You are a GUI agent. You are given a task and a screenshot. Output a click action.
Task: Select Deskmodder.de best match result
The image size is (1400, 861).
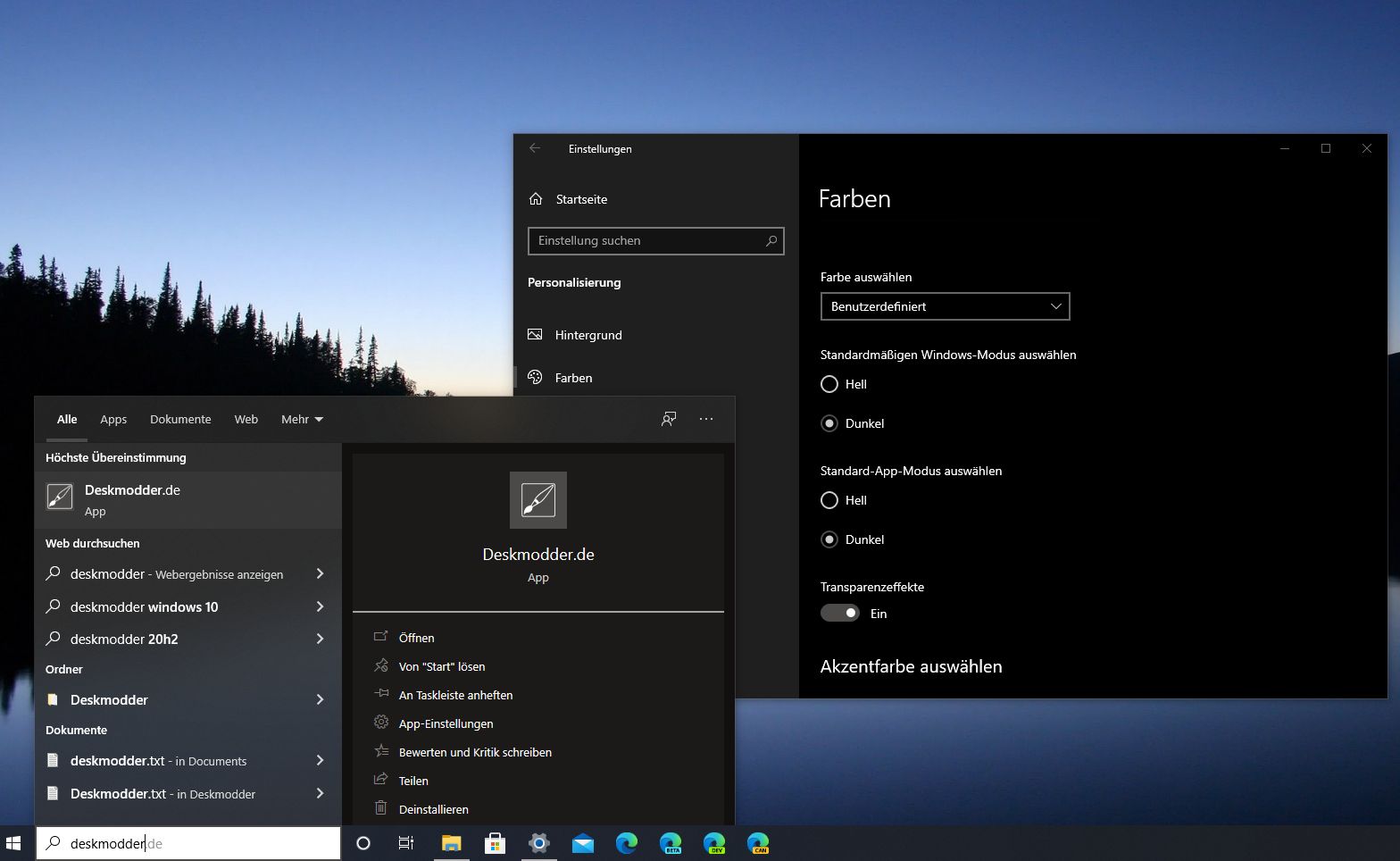(x=188, y=500)
